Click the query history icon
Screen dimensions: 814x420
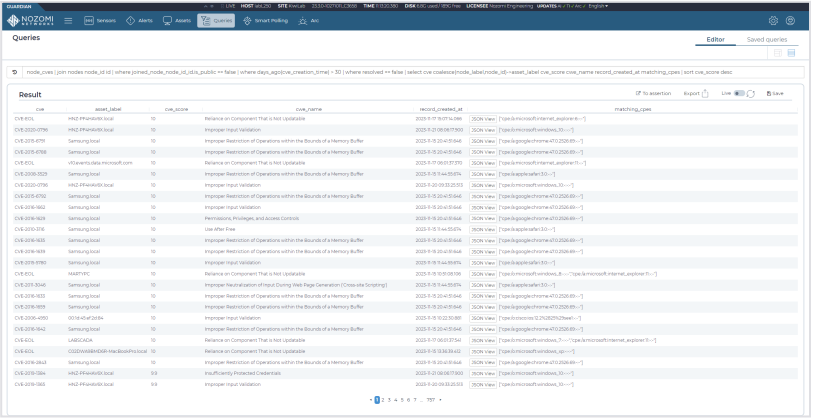click(15, 72)
